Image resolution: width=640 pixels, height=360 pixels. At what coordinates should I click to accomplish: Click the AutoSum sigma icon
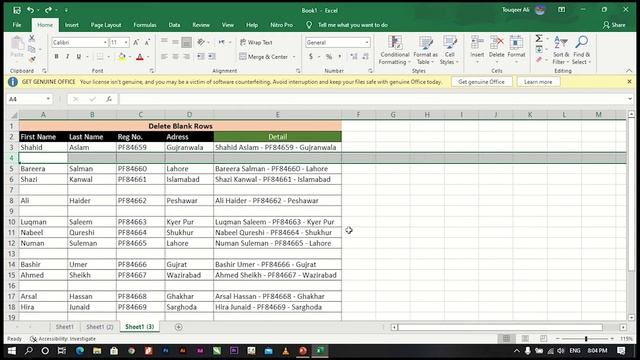tap(539, 38)
